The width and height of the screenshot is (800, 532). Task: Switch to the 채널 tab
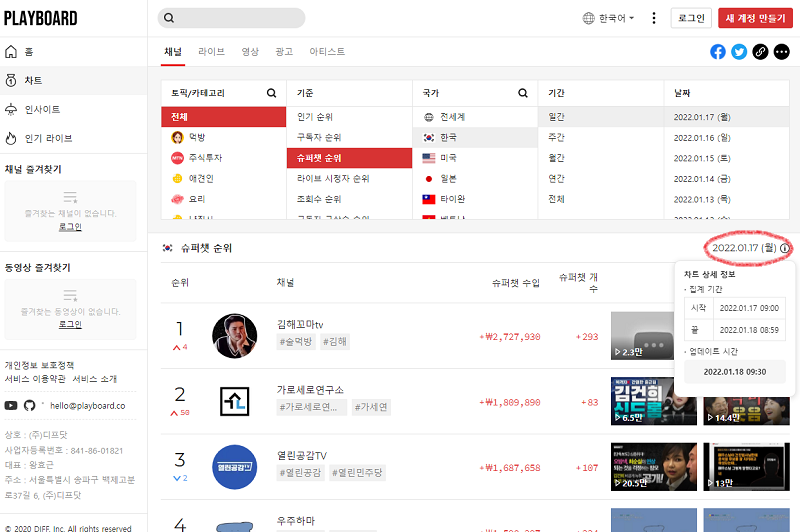click(x=173, y=52)
